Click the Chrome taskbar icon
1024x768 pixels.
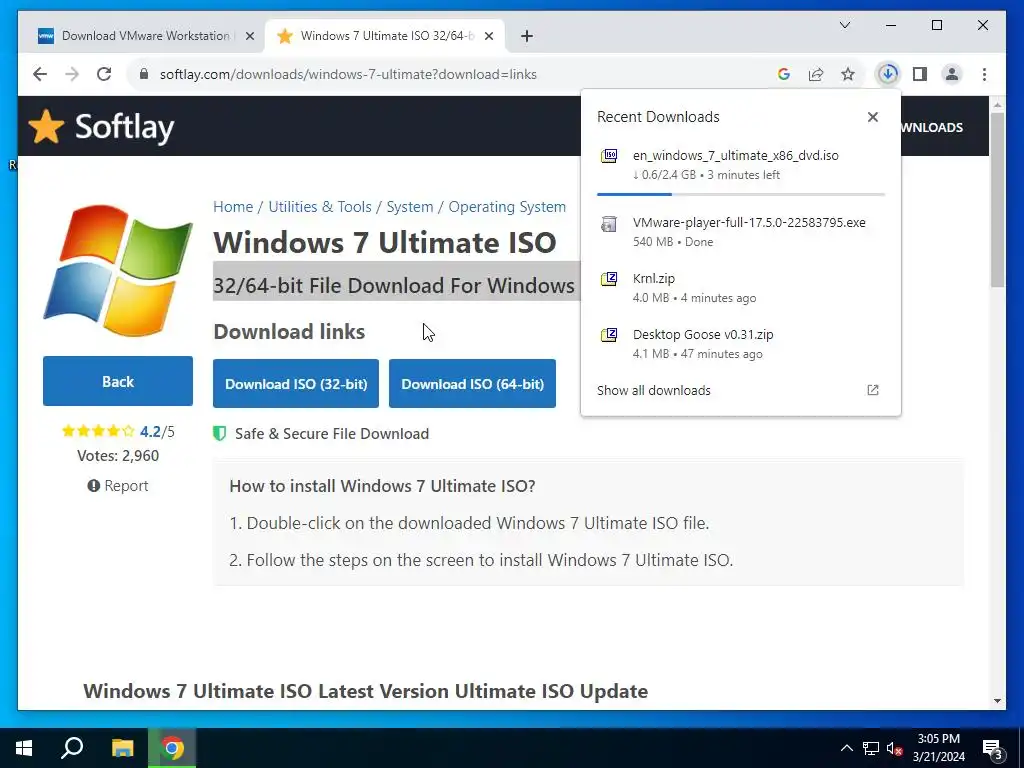[172, 748]
